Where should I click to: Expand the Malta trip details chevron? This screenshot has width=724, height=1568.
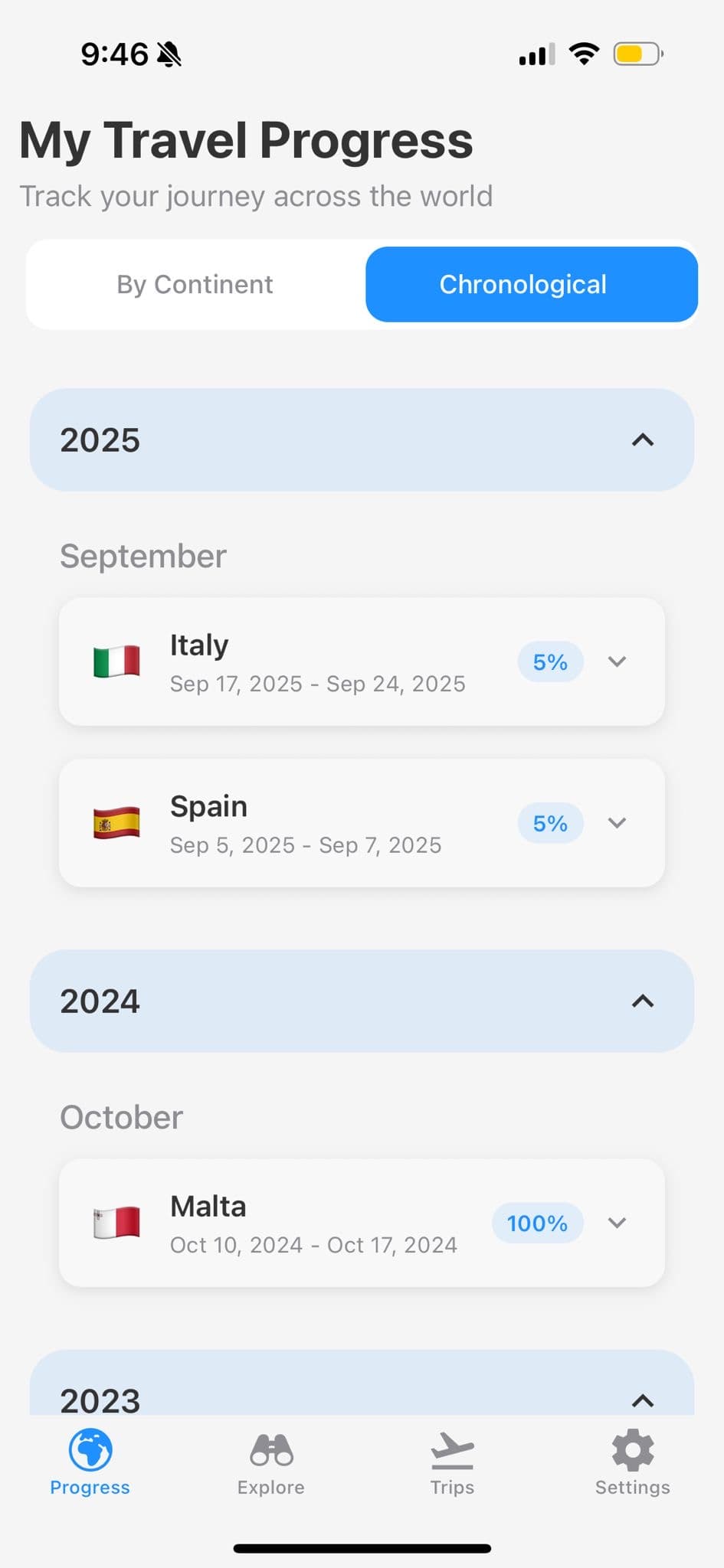(618, 1223)
